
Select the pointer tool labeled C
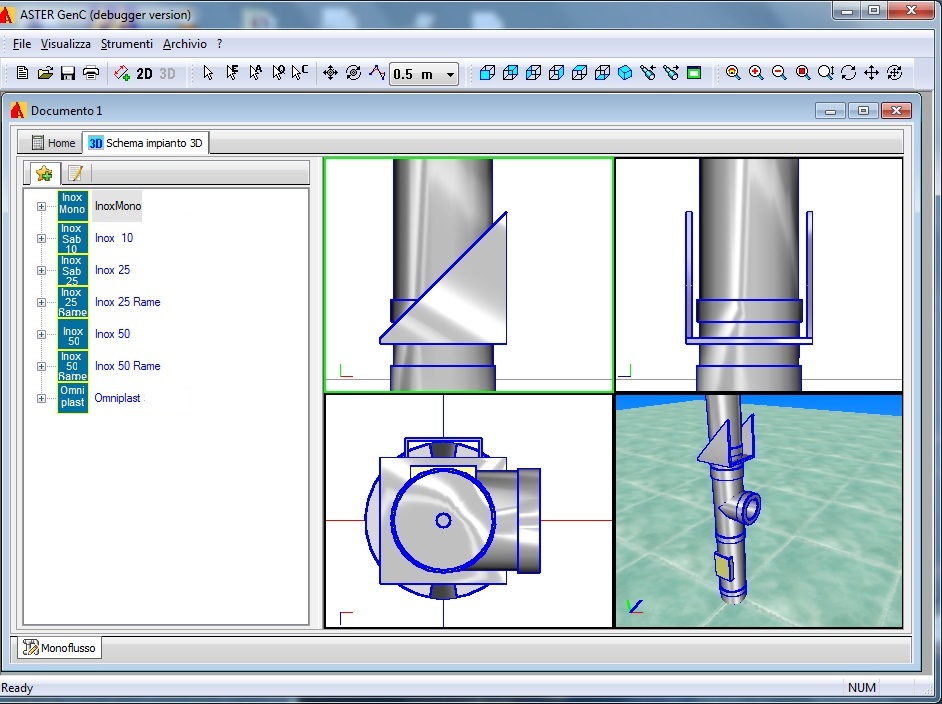pos(300,73)
